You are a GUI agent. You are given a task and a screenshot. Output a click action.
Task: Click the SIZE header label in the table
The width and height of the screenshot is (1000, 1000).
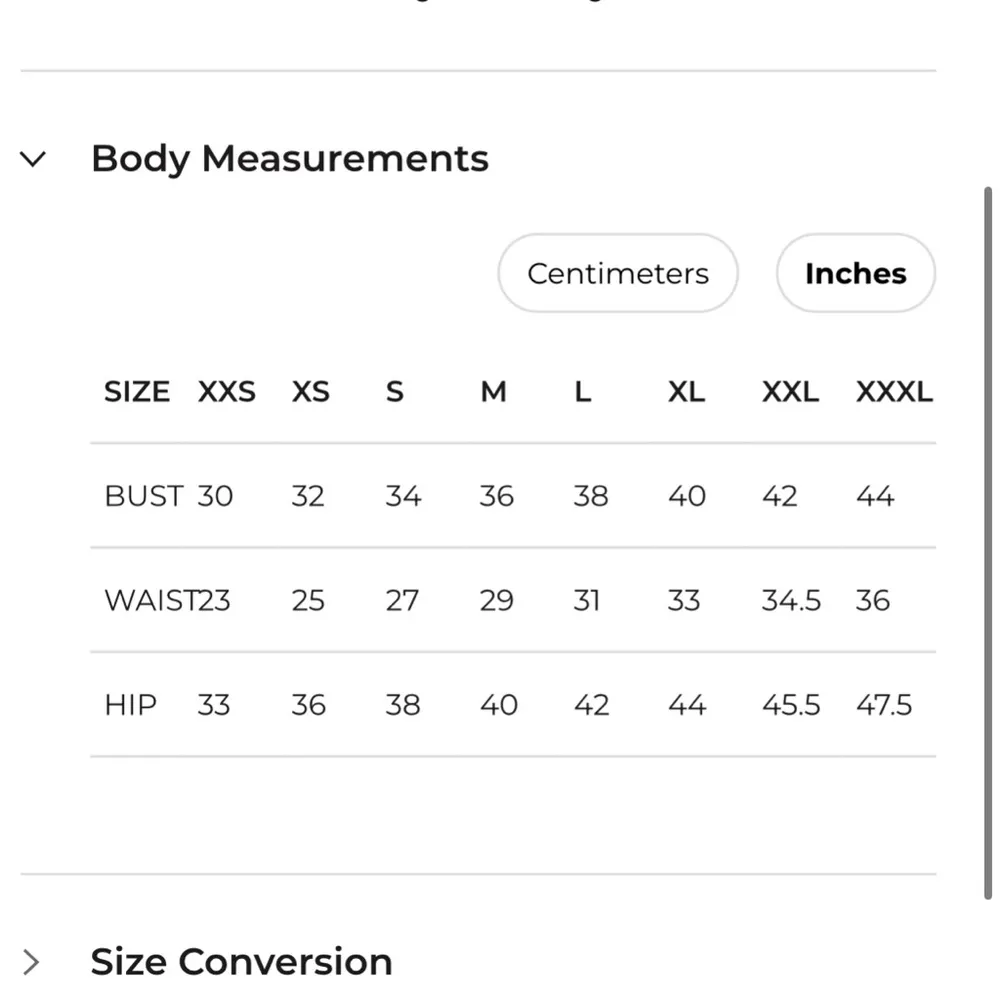coord(137,392)
